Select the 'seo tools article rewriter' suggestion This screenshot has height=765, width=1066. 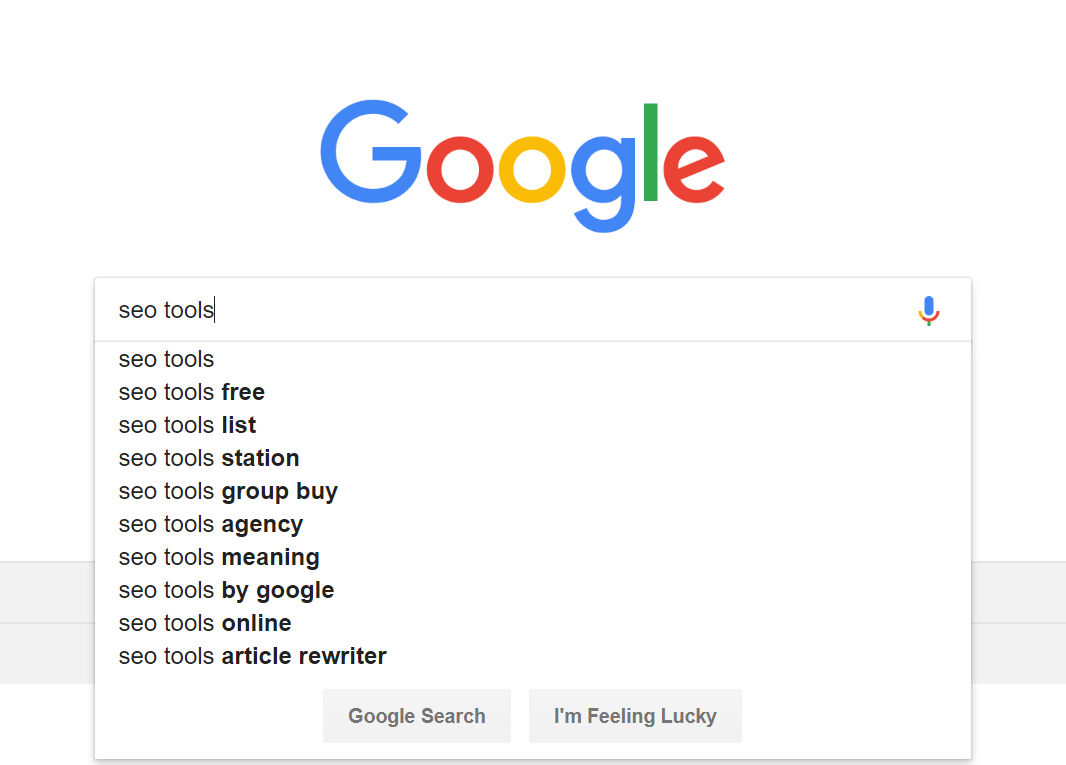click(x=533, y=656)
